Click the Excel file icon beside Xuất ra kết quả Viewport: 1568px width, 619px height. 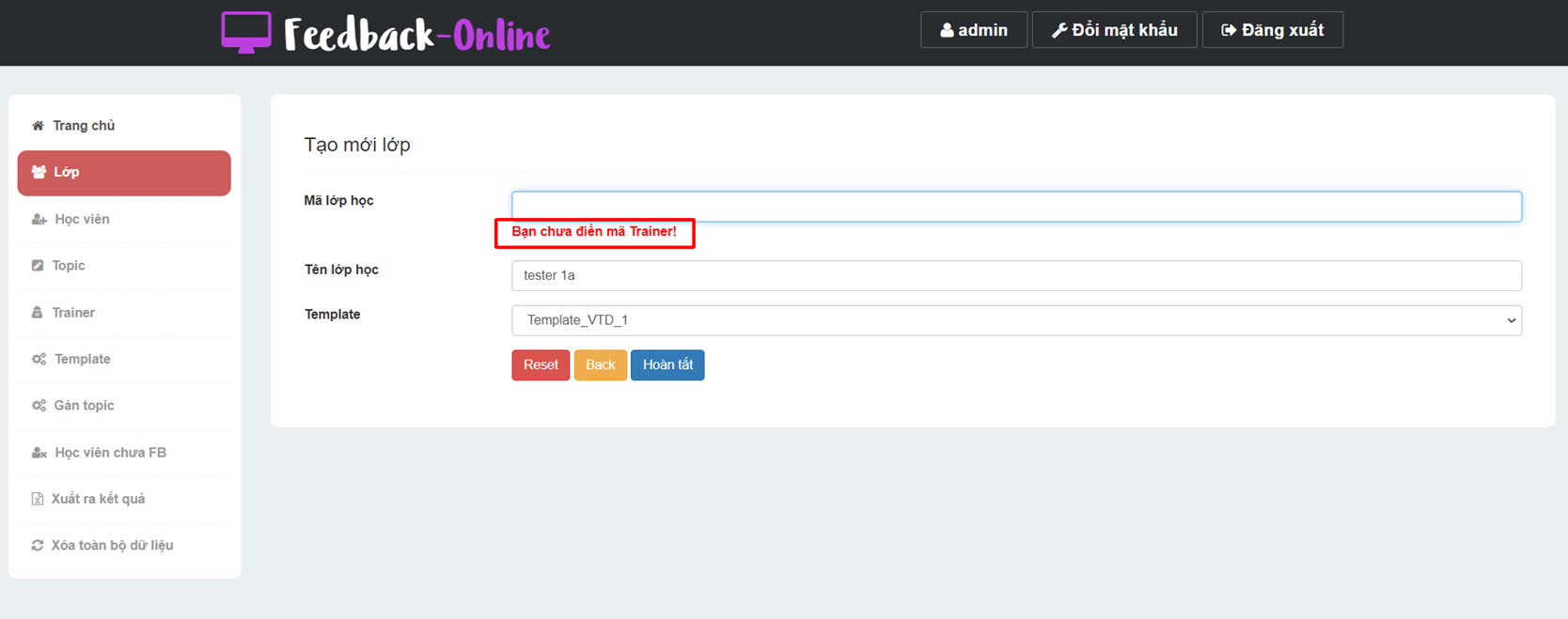tap(38, 499)
